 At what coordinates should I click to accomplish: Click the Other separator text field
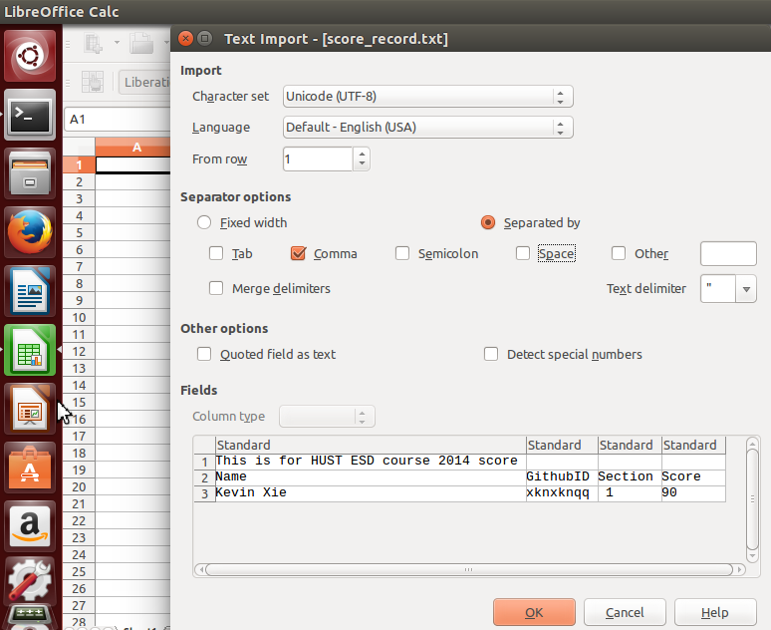coord(728,254)
